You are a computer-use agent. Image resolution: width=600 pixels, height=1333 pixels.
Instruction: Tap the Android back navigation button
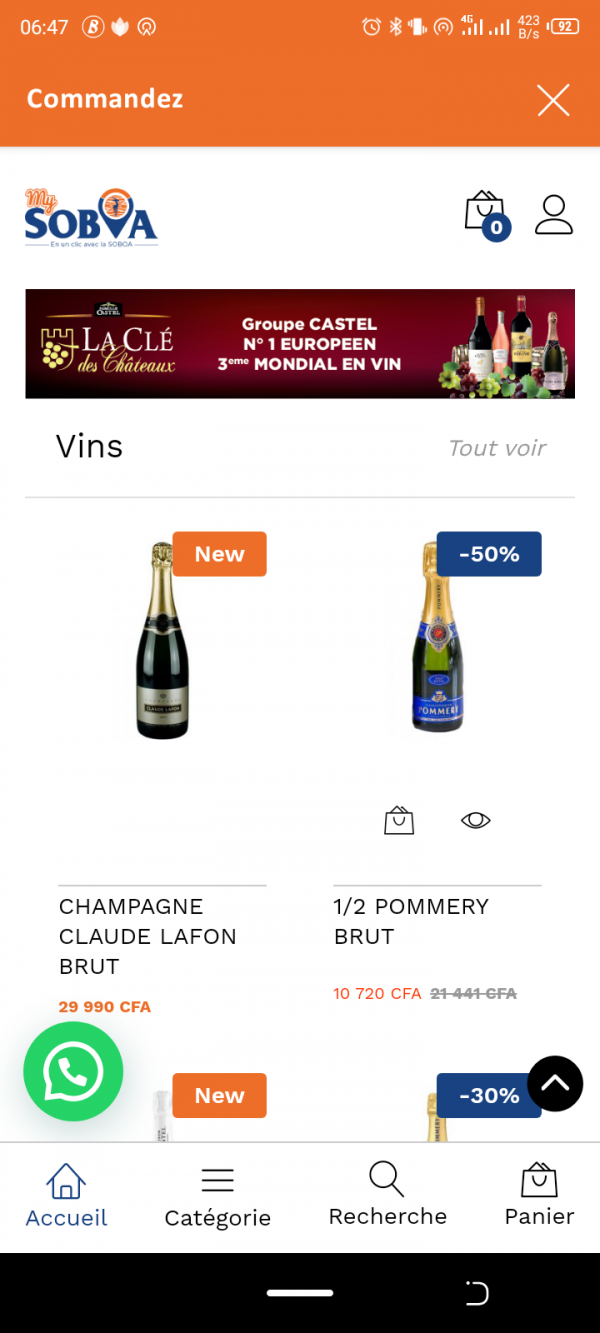click(x=477, y=1293)
